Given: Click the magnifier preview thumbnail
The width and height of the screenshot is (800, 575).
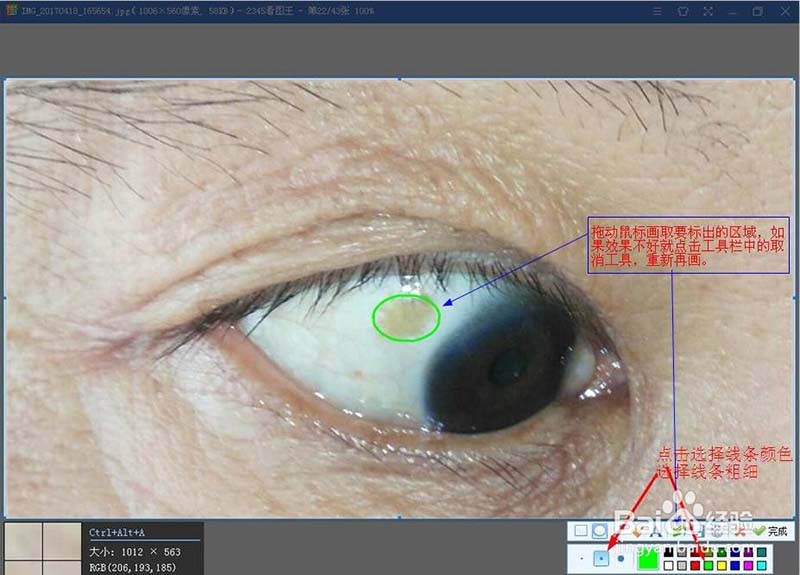Looking at the screenshot, I should pyautogui.click(x=42, y=548).
